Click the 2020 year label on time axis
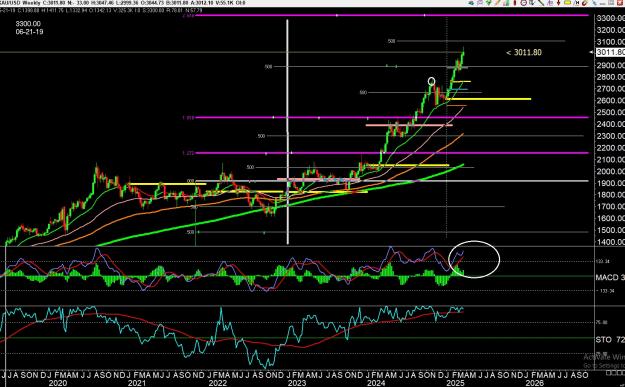Image resolution: width=625 pixels, height=387 pixels. pyautogui.click(x=58, y=383)
